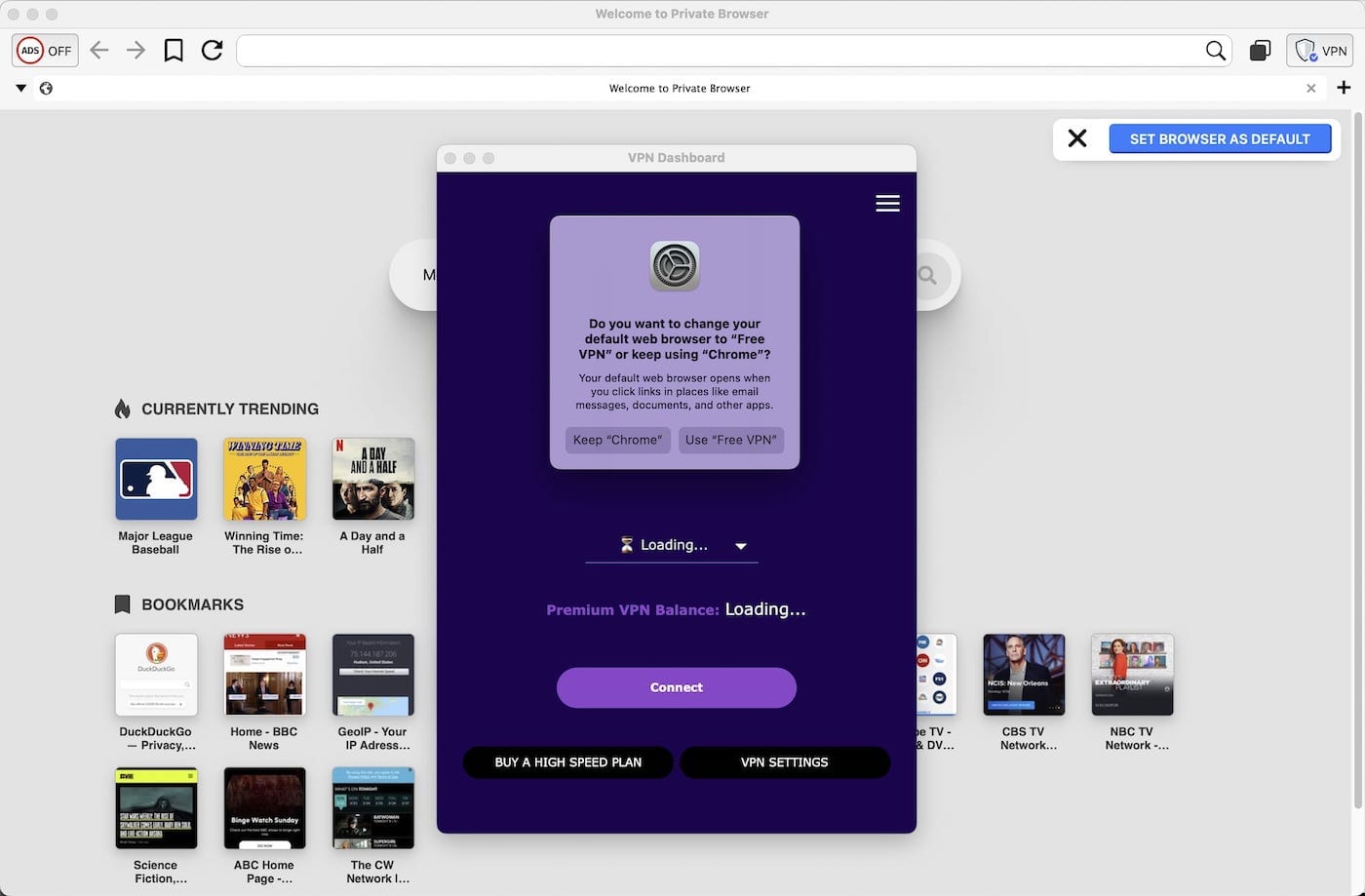Open a new tab with the plus button
The image size is (1365, 896).
pyautogui.click(x=1345, y=87)
